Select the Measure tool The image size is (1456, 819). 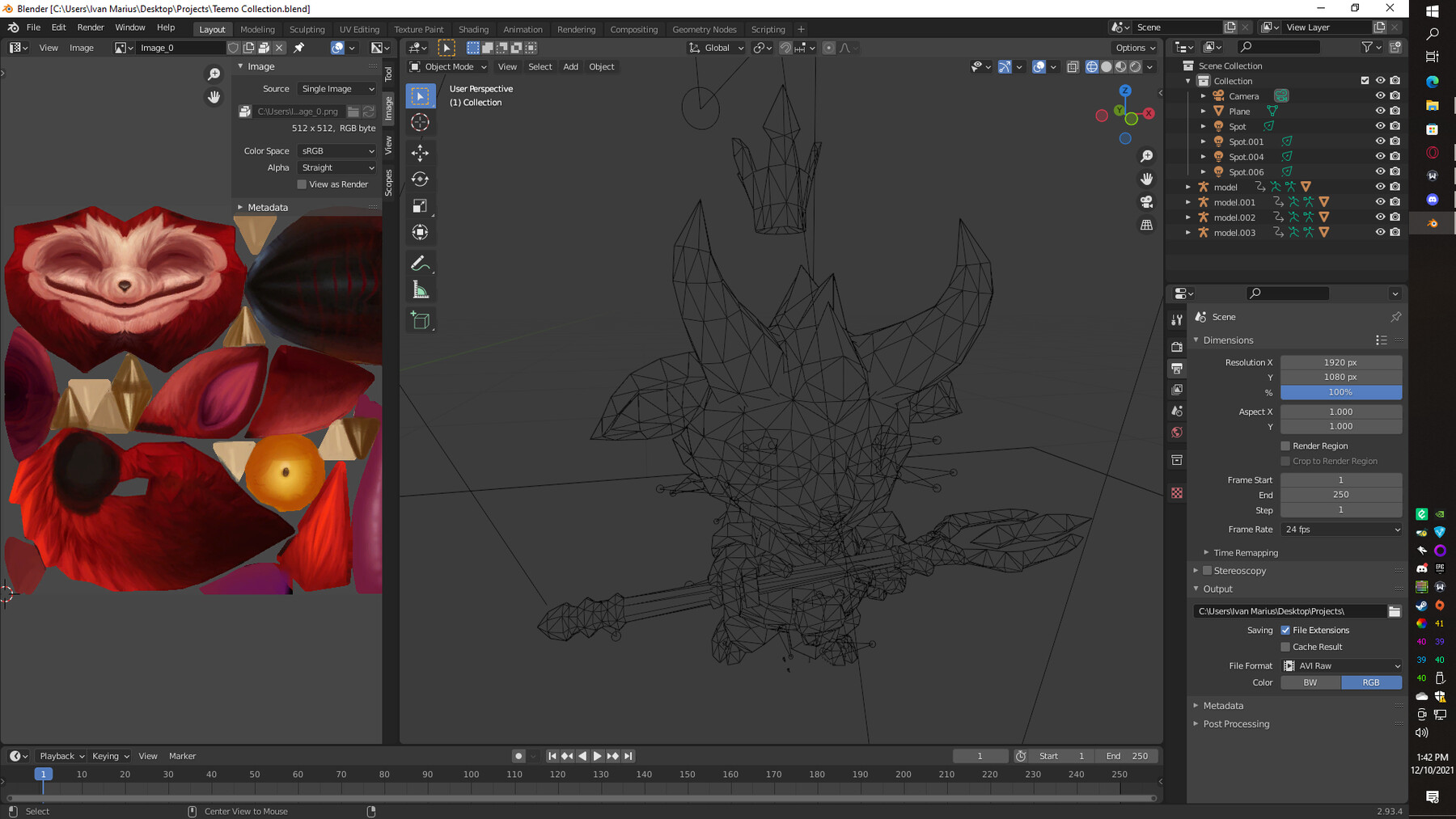[x=420, y=290]
